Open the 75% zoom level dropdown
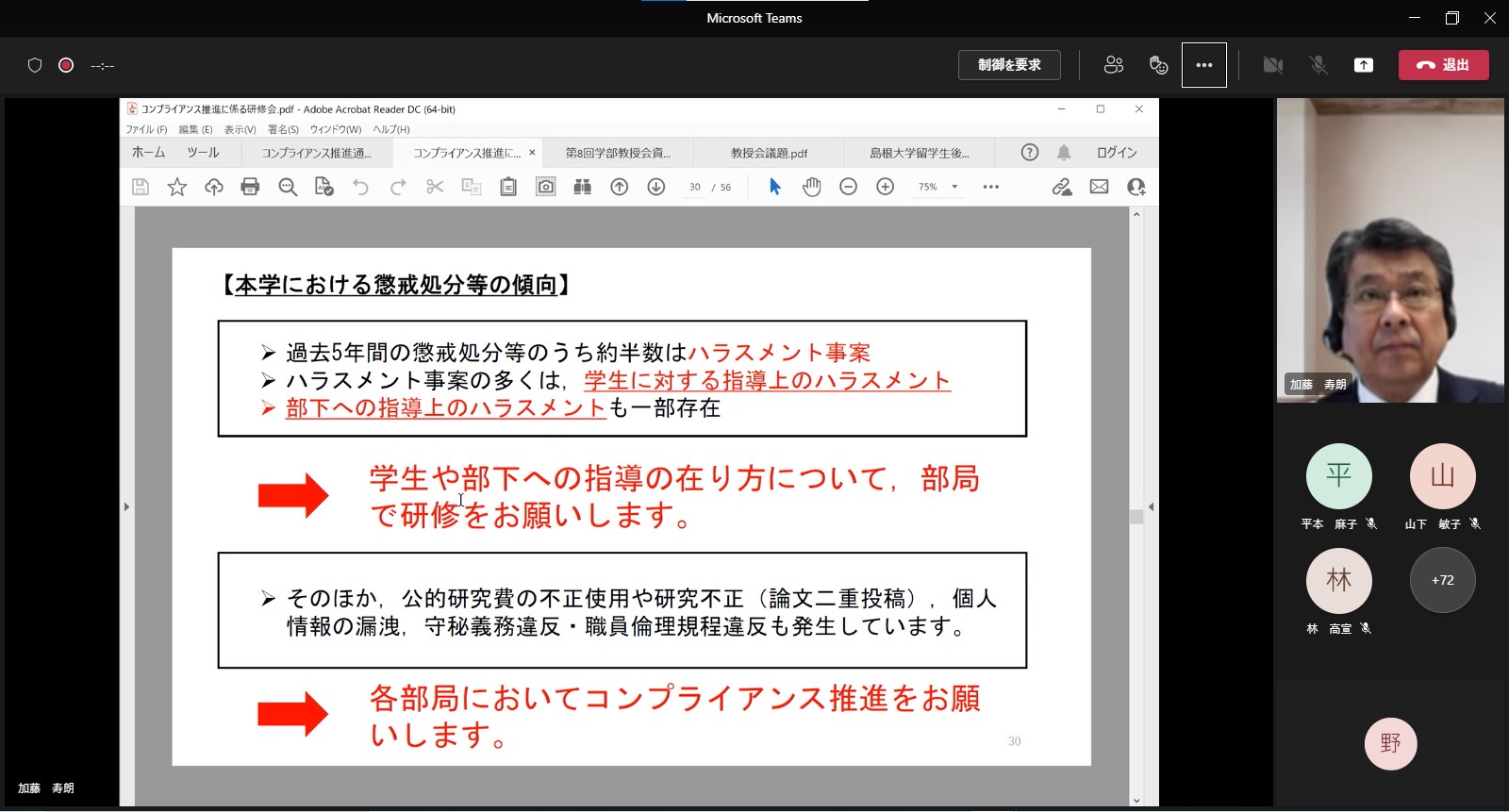 point(954,187)
